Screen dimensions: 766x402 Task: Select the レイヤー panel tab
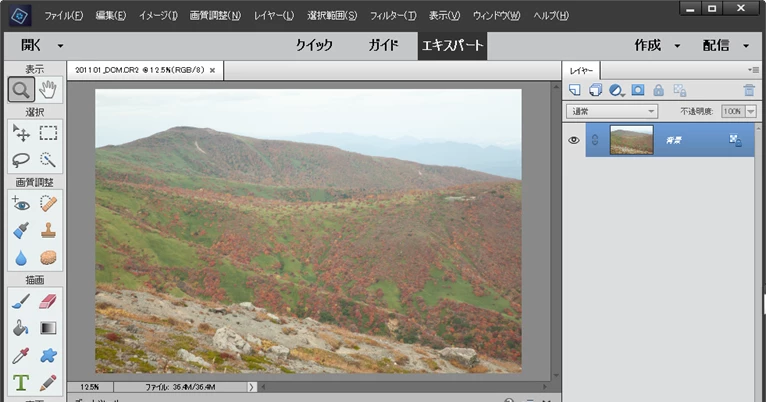[581, 71]
